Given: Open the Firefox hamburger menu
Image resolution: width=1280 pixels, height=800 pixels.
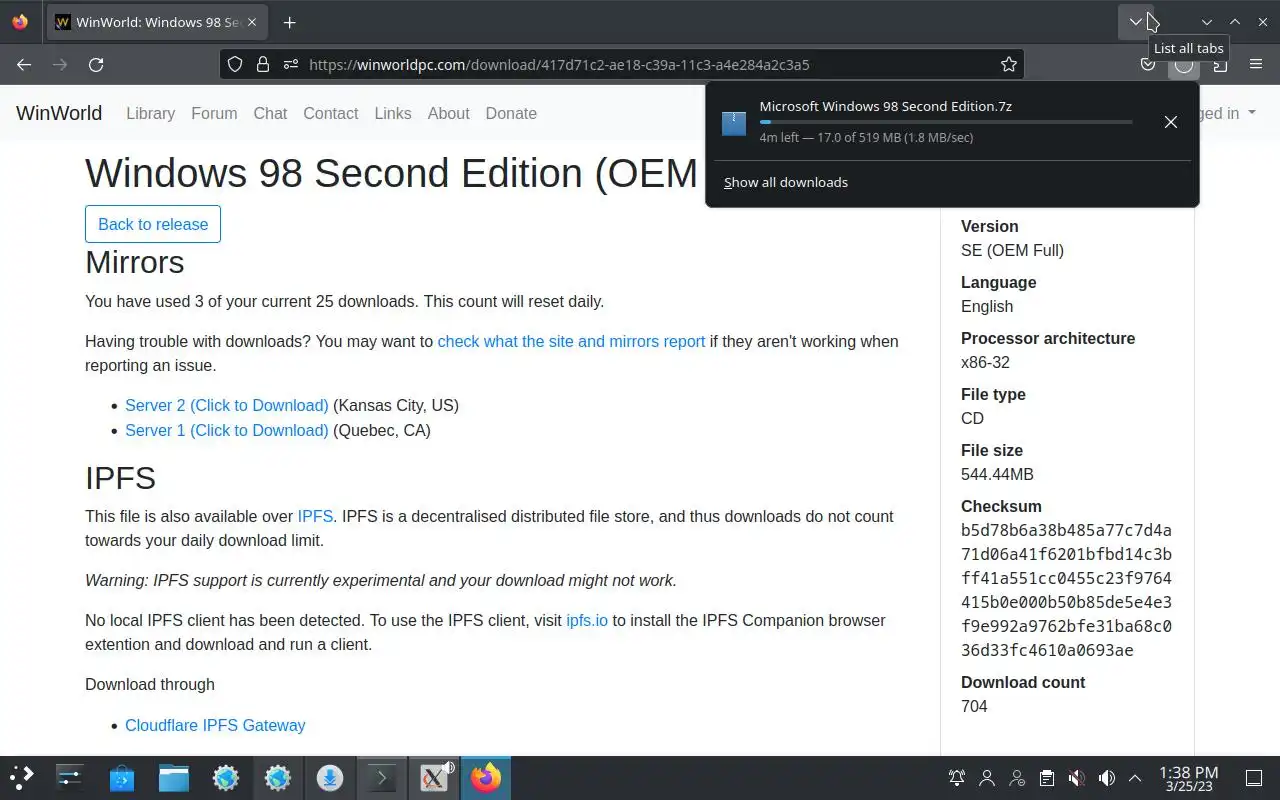Looking at the screenshot, I should 1256,64.
